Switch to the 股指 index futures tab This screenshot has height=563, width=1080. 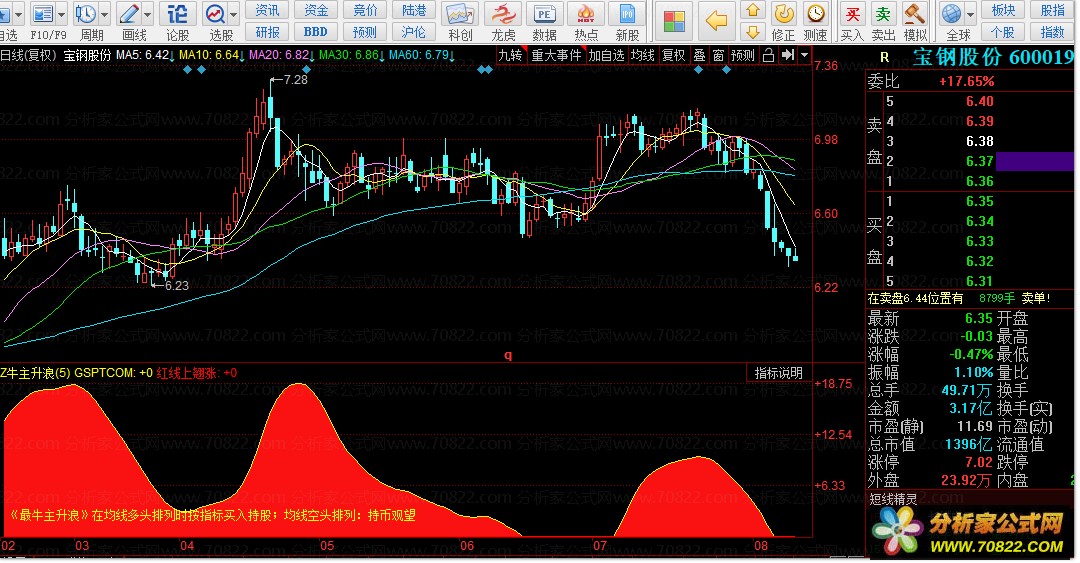coord(1052,10)
